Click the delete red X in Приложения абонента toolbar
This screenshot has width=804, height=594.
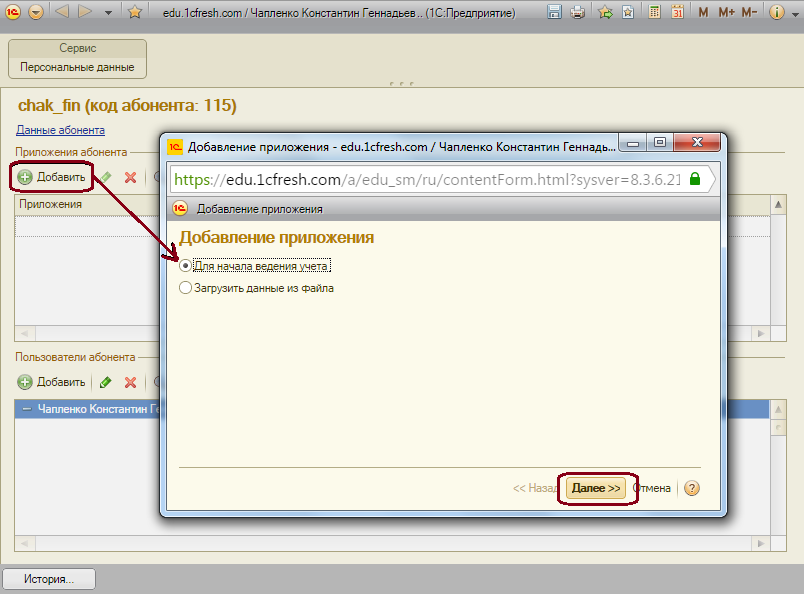(130, 177)
